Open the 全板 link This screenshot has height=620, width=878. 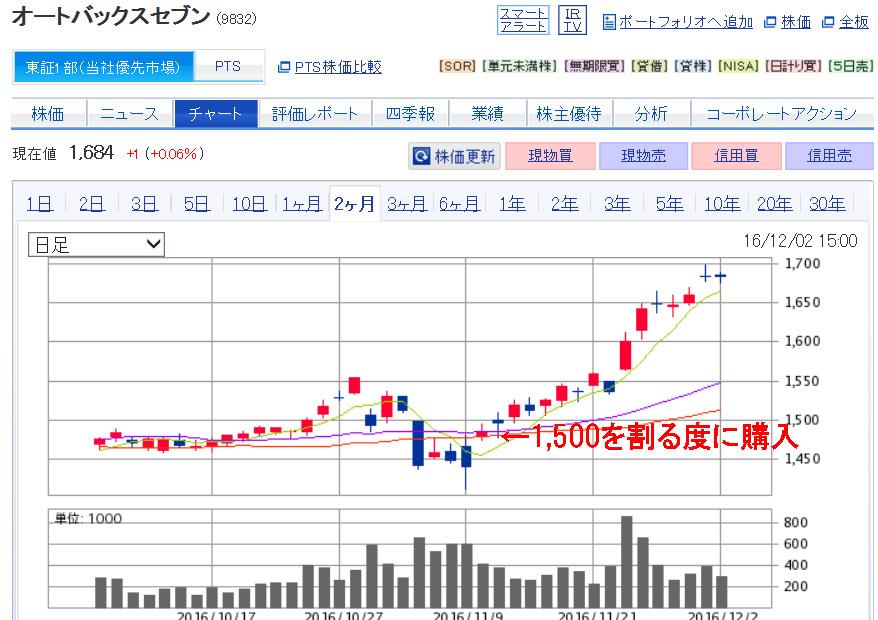click(854, 22)
